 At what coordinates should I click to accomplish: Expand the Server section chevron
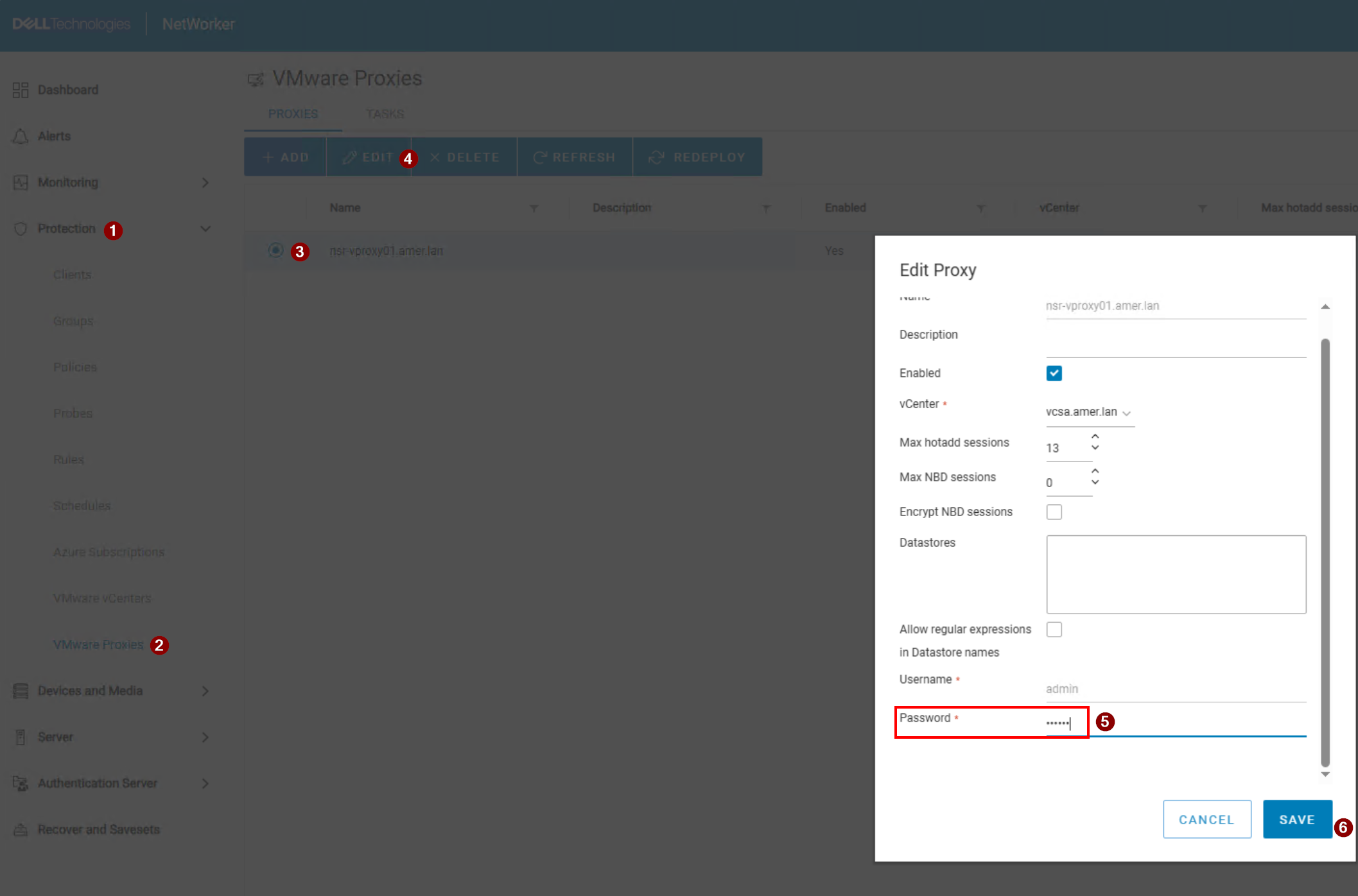coord(205,737)
